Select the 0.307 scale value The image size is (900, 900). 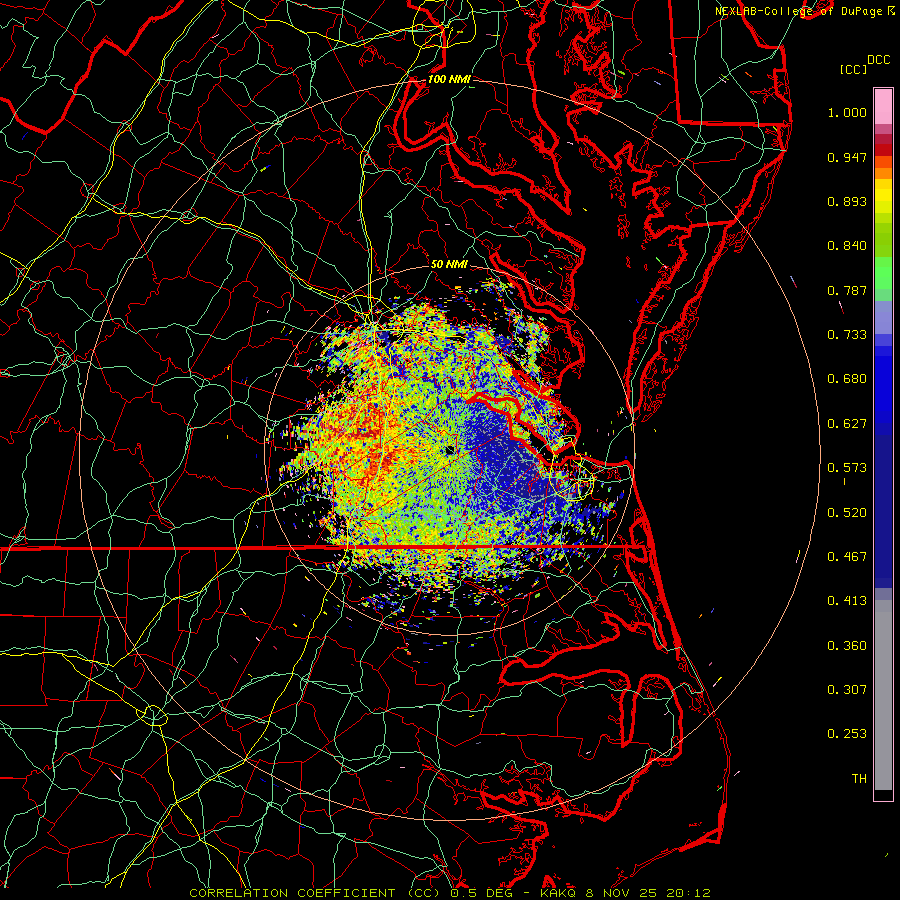click(x=847, y=690)
